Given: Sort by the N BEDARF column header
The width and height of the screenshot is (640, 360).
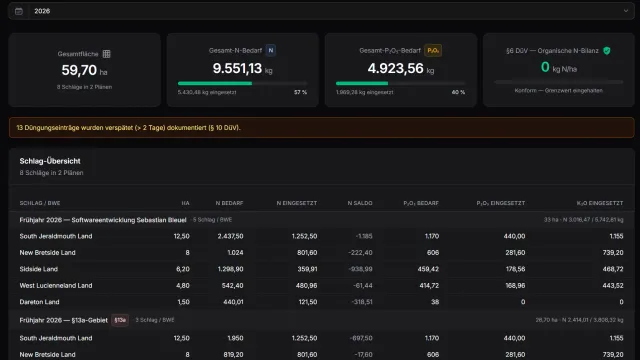Looking at the screenshot, I should click(x=229, y=203).
